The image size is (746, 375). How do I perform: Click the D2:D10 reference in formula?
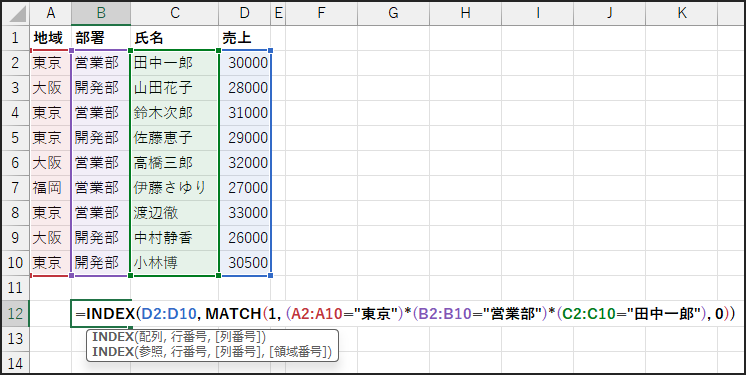[x=169, y=314]
